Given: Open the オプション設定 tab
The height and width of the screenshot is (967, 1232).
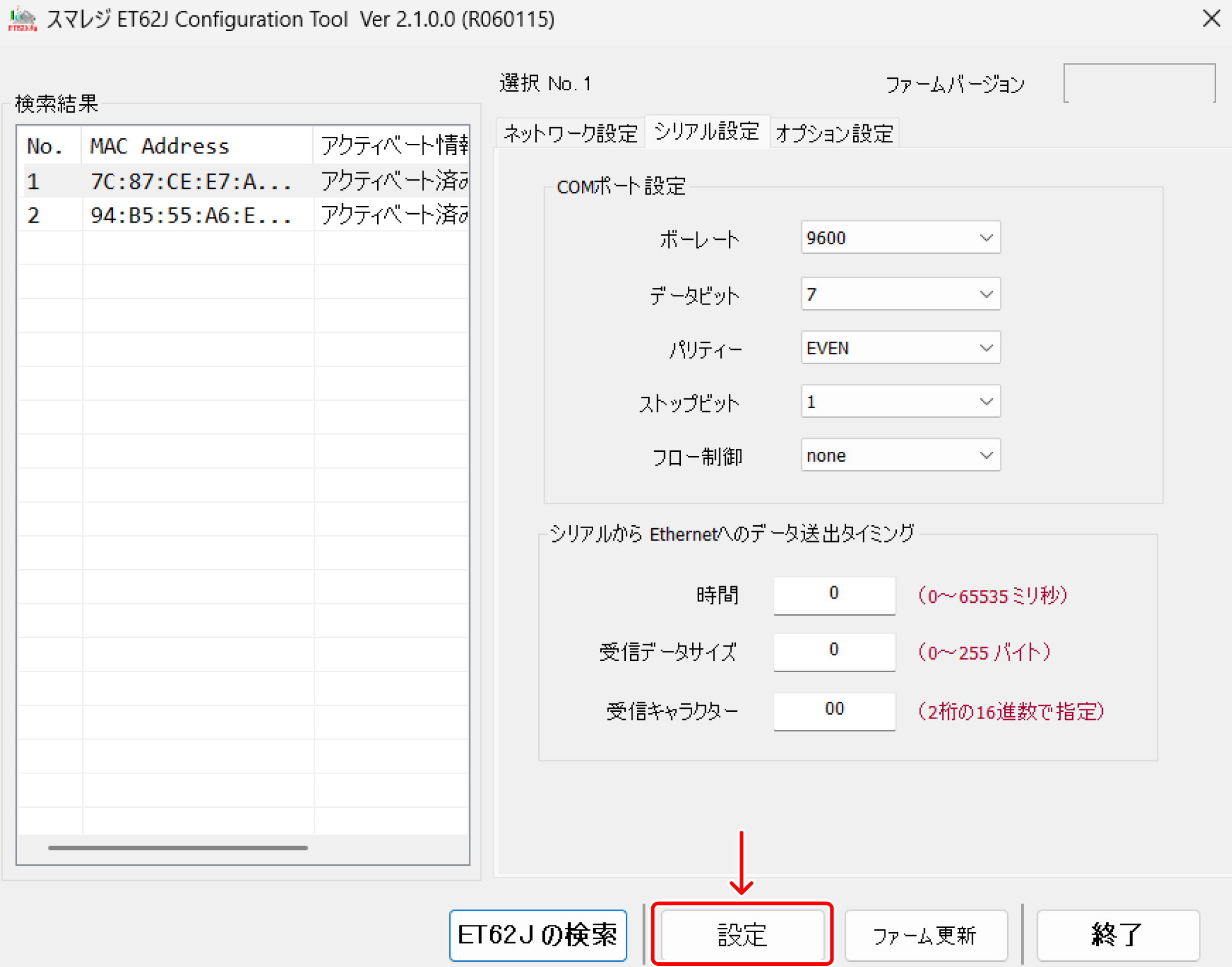Looking at the screenshot, I should pyautogui.click(x=834, y=133).
